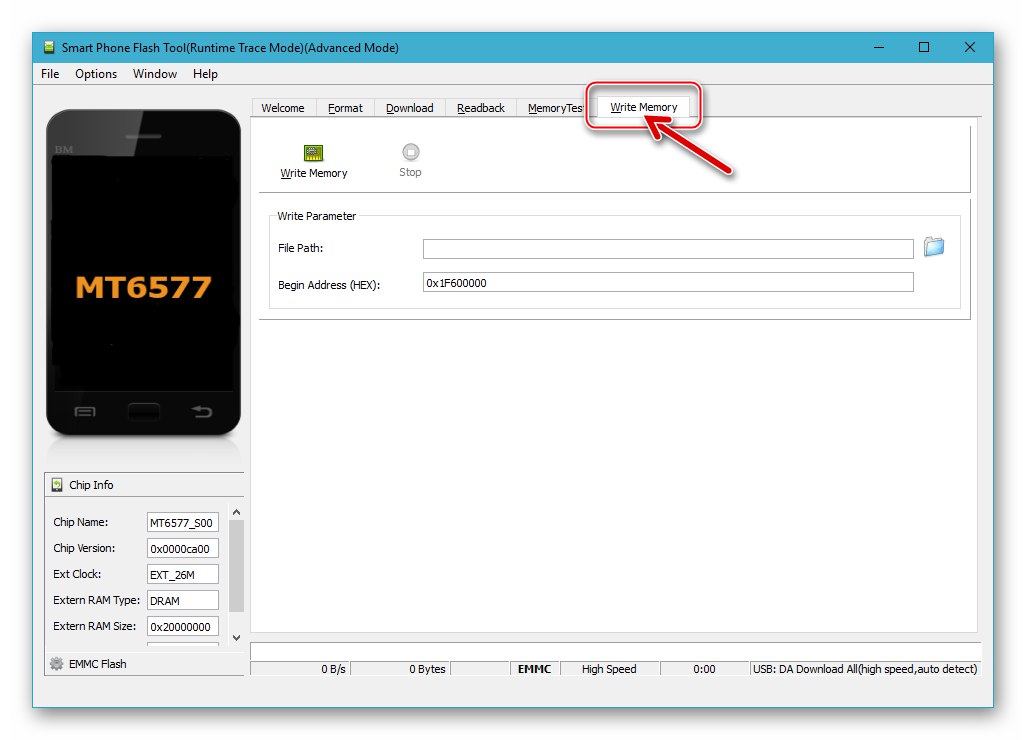Switch to the Download tab
The image size is (1026, 740).
tap(409, 107)
